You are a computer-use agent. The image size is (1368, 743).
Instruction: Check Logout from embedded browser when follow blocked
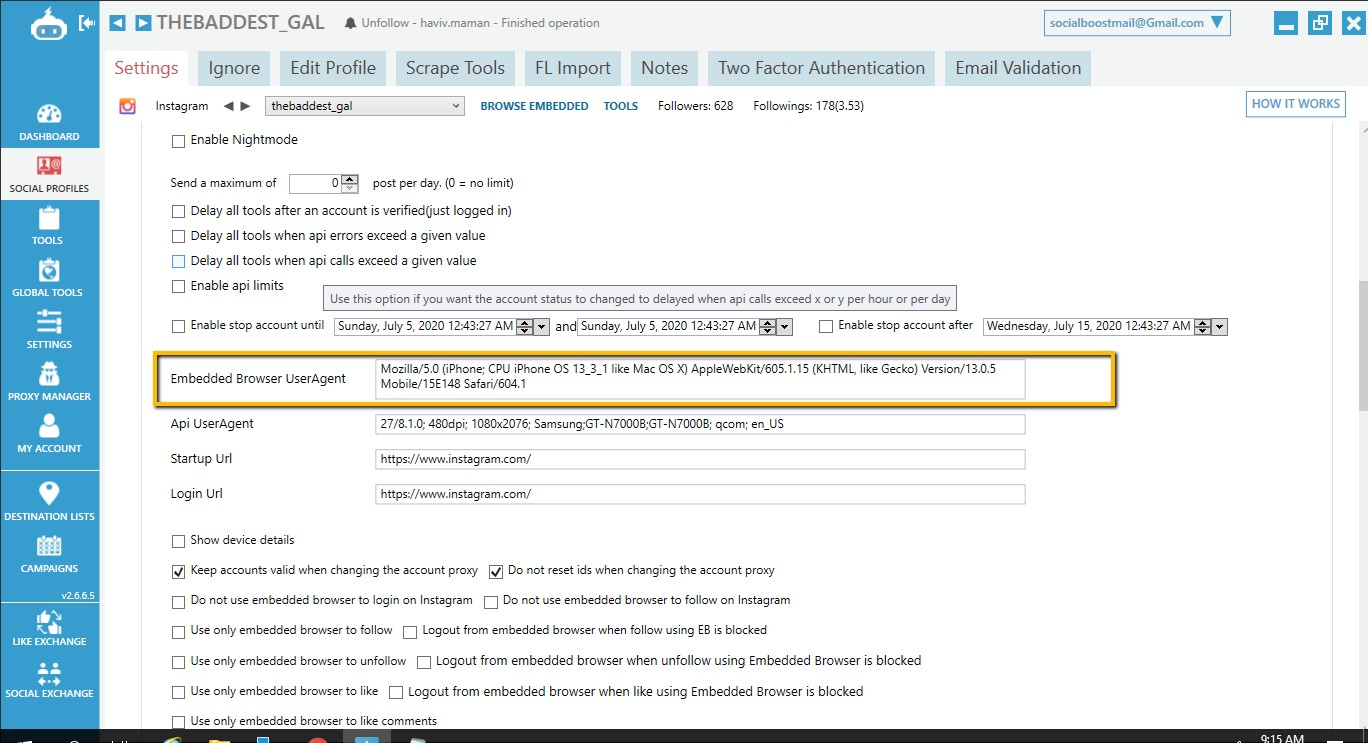[410, 632]
